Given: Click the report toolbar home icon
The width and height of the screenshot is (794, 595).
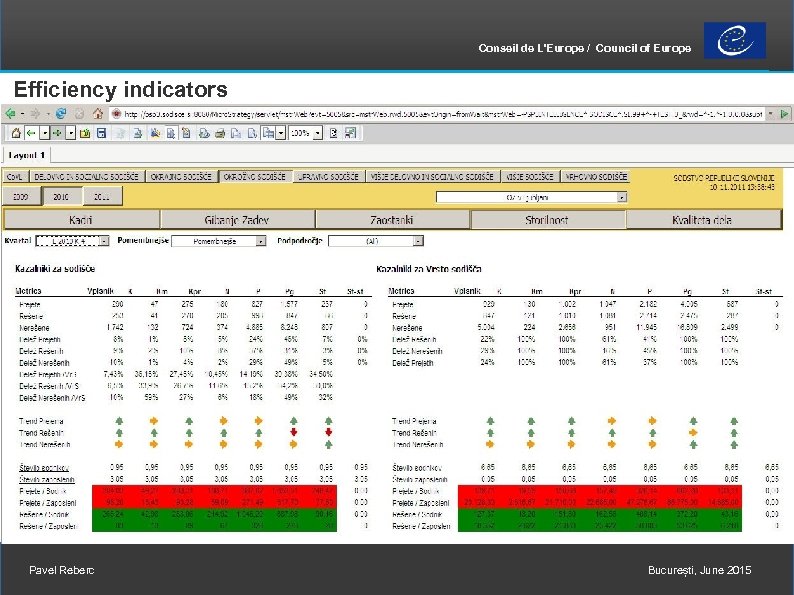Looking at the screenshot, I should (x=16, y=133).
